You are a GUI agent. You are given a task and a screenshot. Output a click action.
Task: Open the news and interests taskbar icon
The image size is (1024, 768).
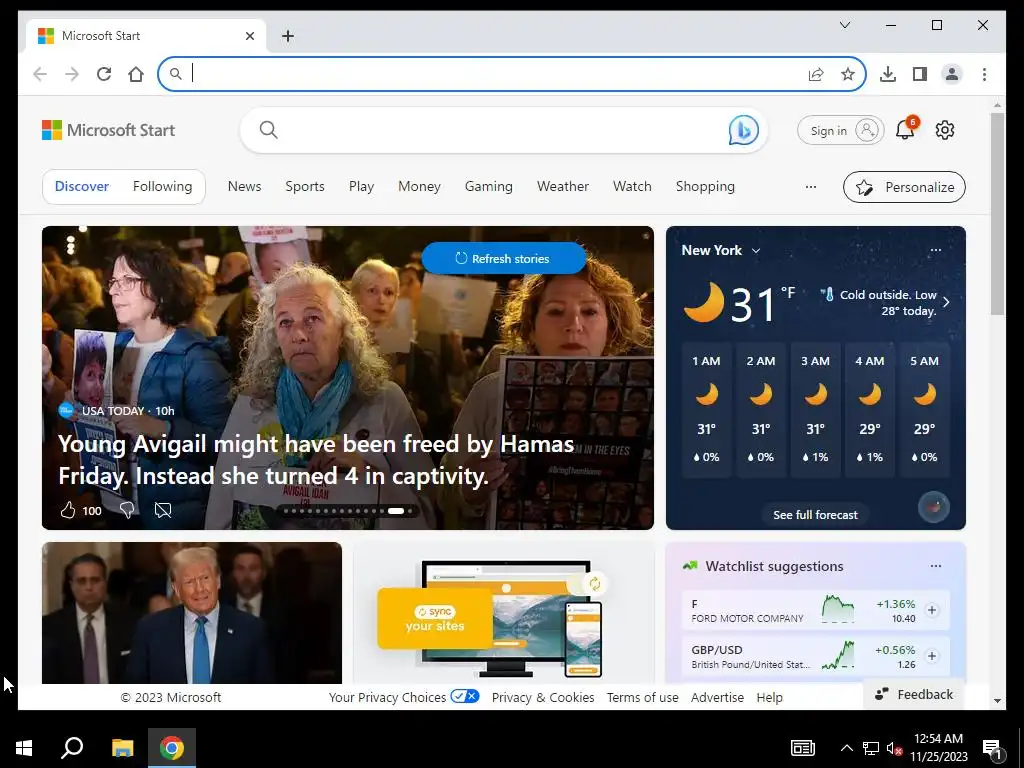(x=803, y=748)
